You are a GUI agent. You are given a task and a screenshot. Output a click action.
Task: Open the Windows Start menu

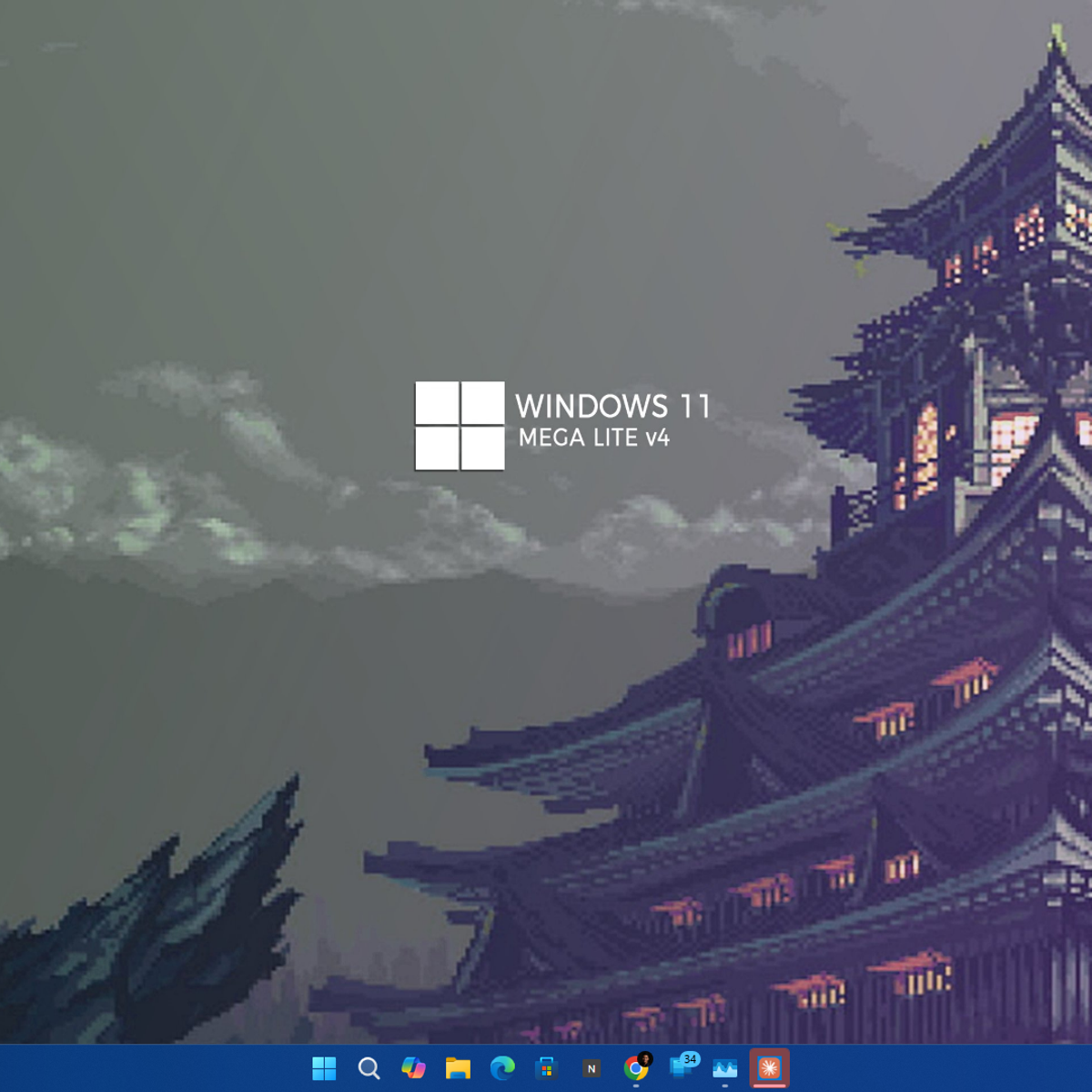(x=324, y=1068)
